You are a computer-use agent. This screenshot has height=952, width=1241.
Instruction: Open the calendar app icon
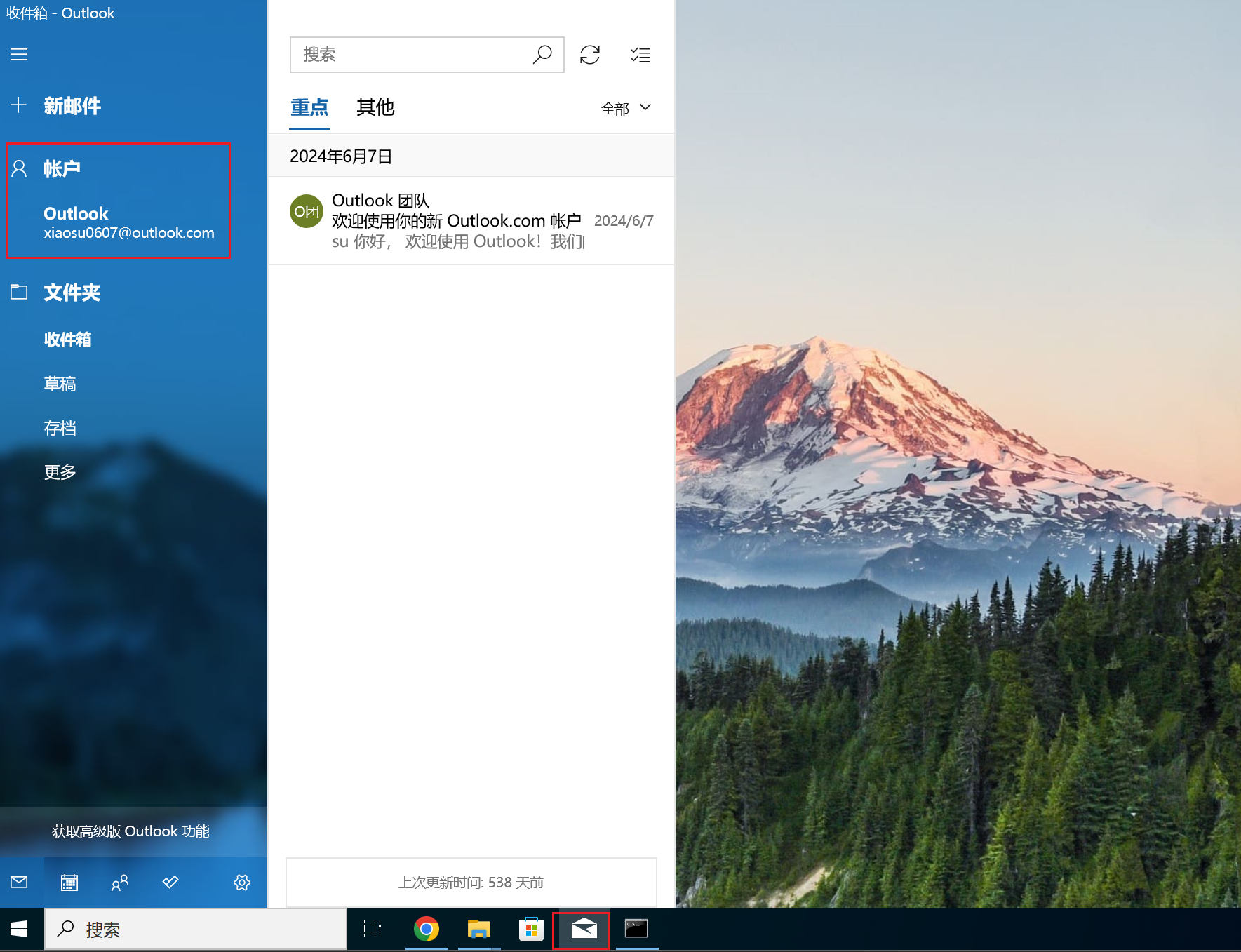[69, 883]
